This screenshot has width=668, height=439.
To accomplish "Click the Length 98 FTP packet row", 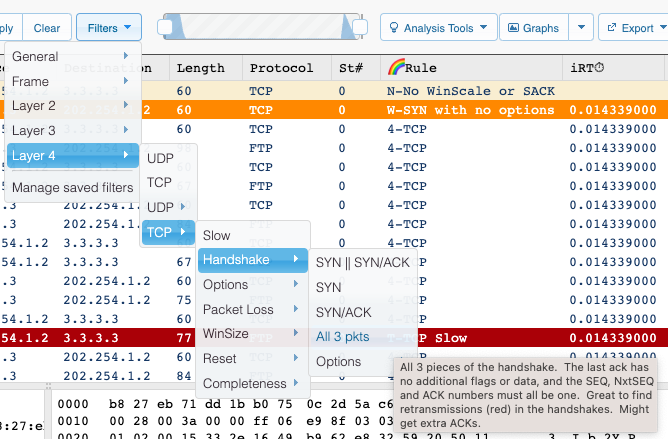I will pos(334,148).
